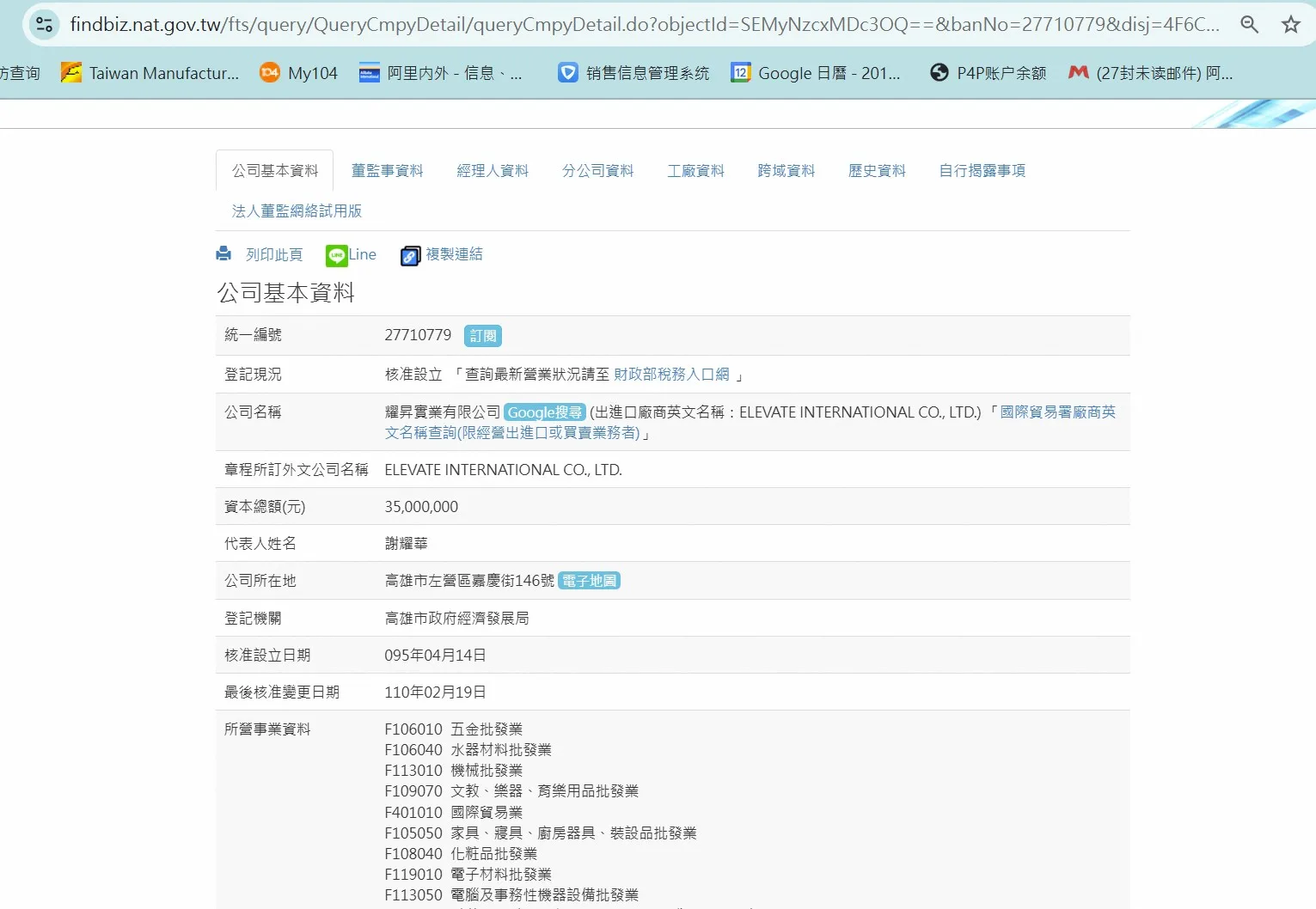Open the 電子地圖 map button

(x=589, y=581)
